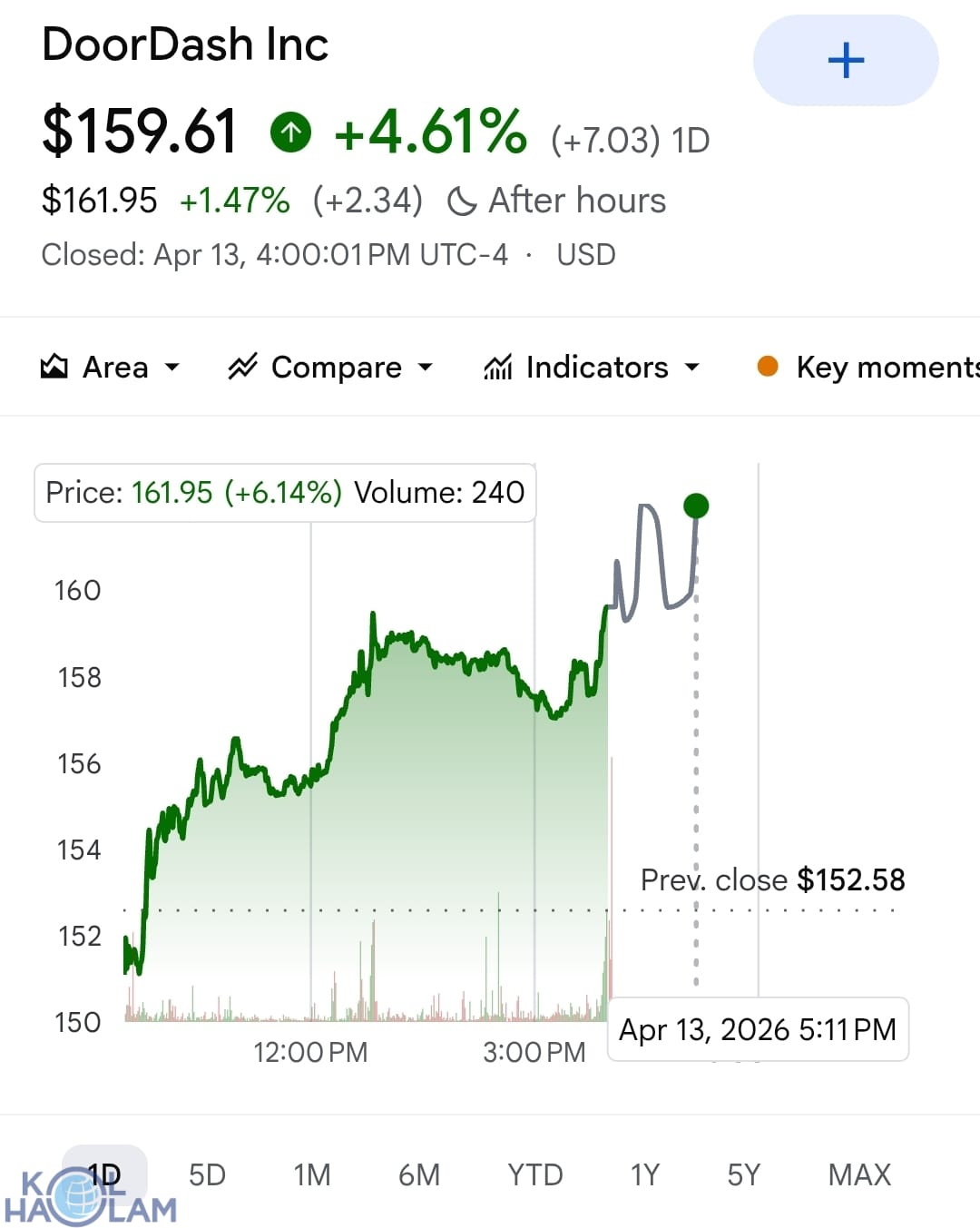This screenshot has height=1228, width=980.
Task: Open the Compare dropdown arrow
Action: tap(425, 368)
